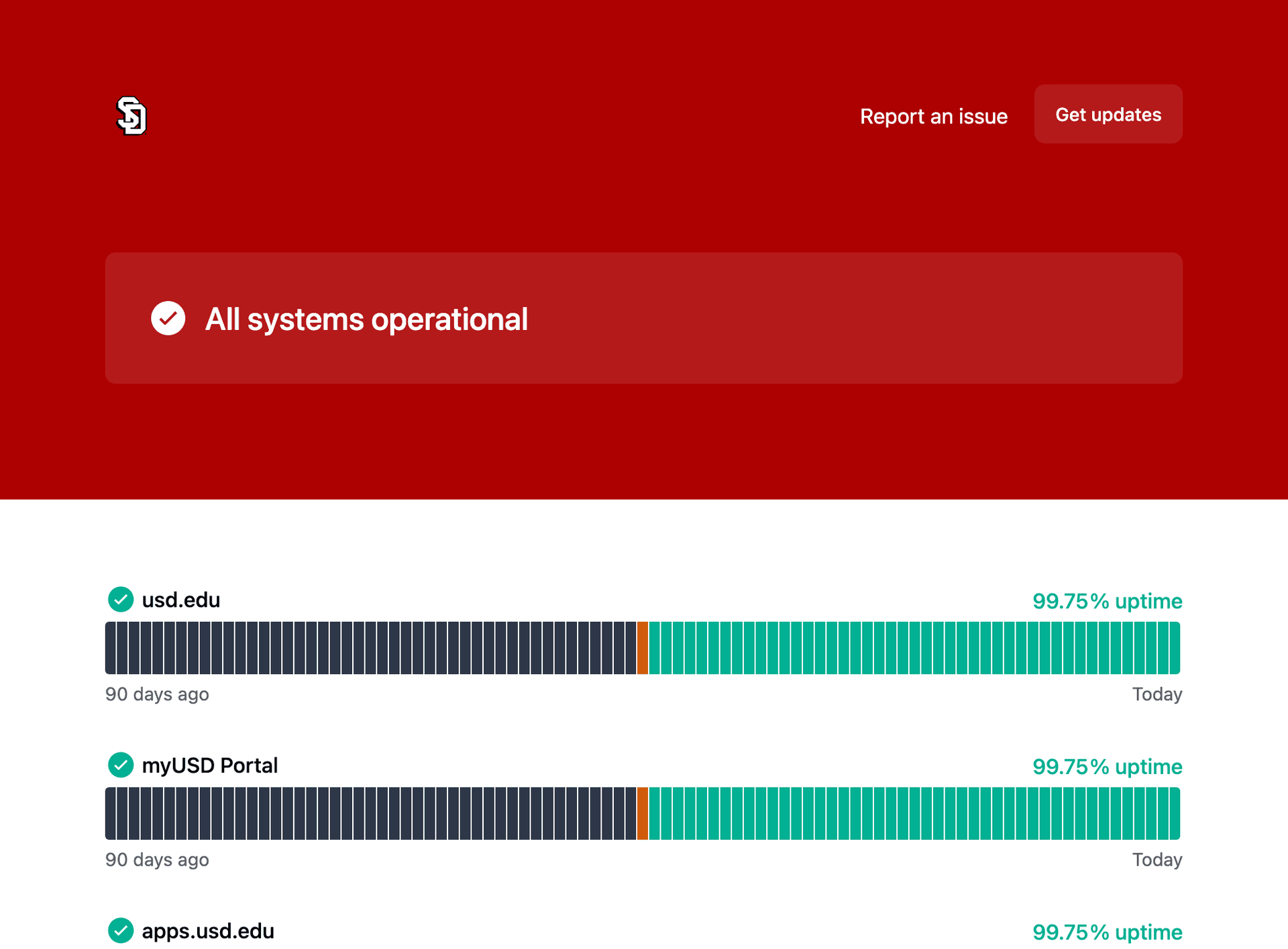
Task: Click the green check icon beside usd.edu
Action: pyautogui.click(x=121, y=600)
